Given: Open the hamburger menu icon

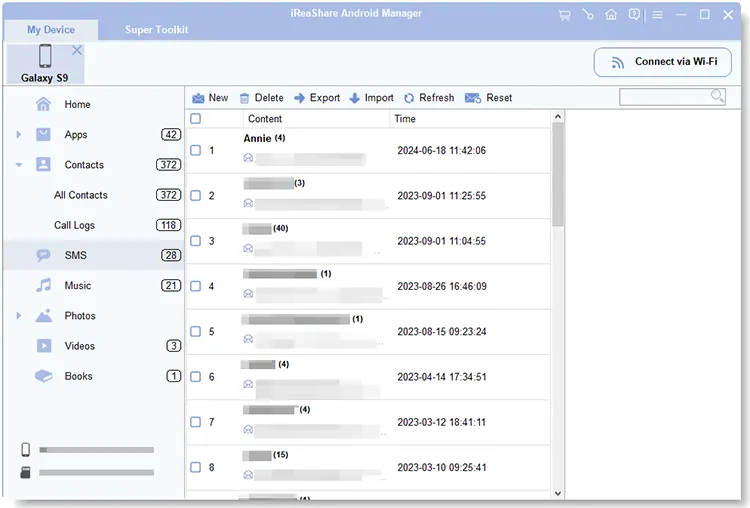Looking at the screenshot, I should click(x=658, y=15).
